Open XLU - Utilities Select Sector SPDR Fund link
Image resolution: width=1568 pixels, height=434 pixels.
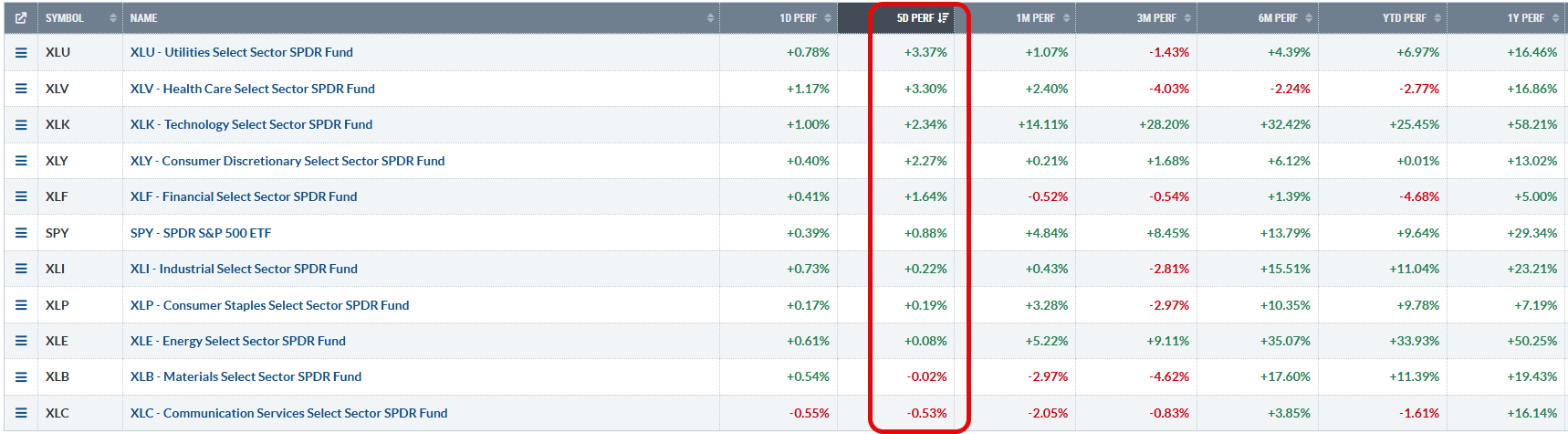[242, 52]
